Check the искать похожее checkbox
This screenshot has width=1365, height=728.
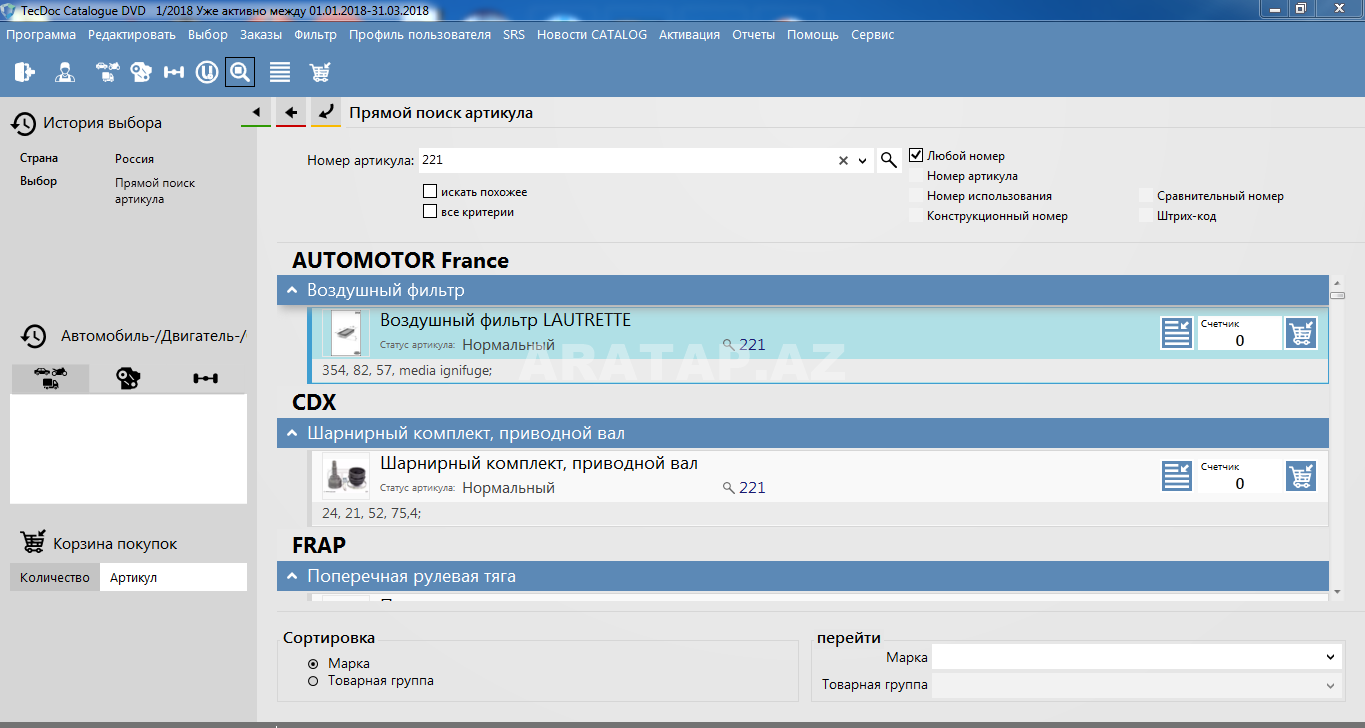[x=430, y=191]
